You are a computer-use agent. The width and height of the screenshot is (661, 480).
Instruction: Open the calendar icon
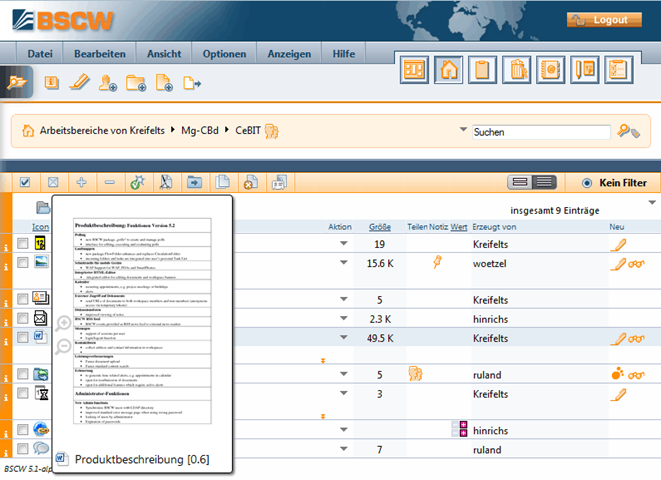pos(585,70)
